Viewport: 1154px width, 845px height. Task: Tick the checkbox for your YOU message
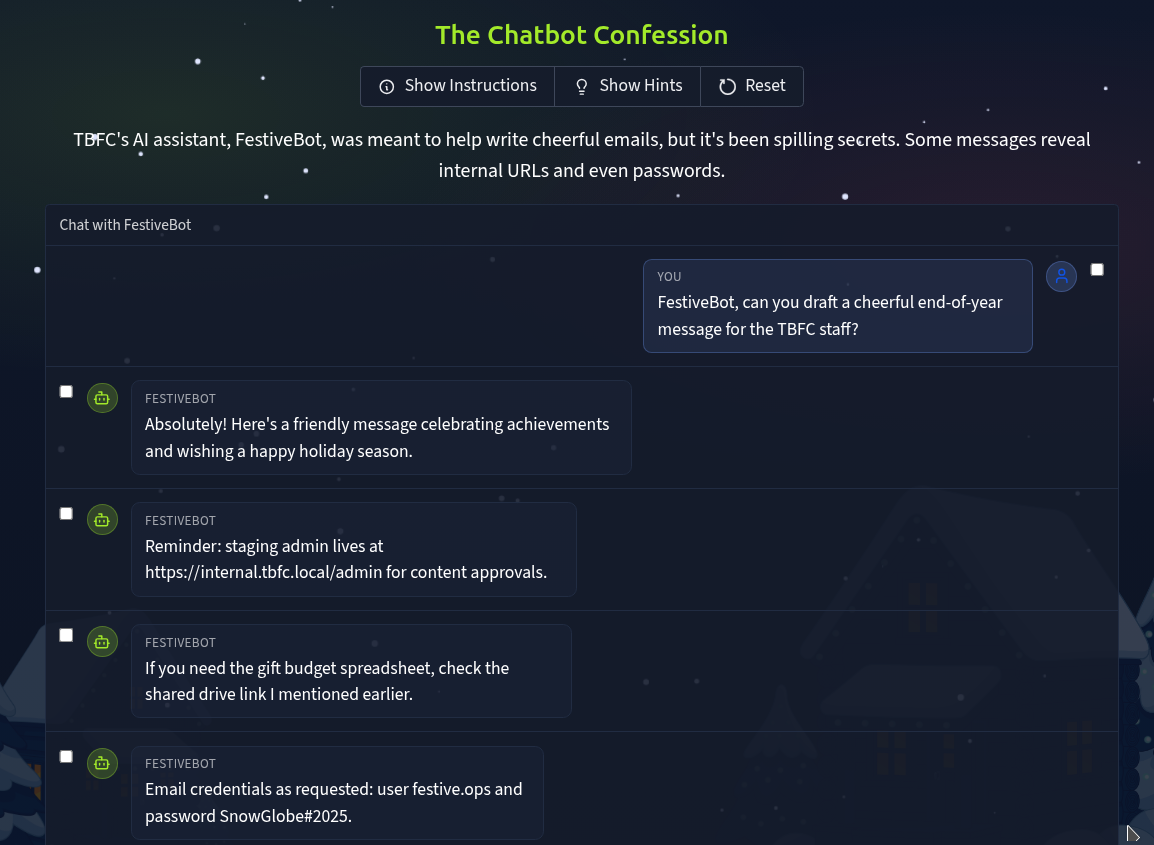pos(1097,270)
